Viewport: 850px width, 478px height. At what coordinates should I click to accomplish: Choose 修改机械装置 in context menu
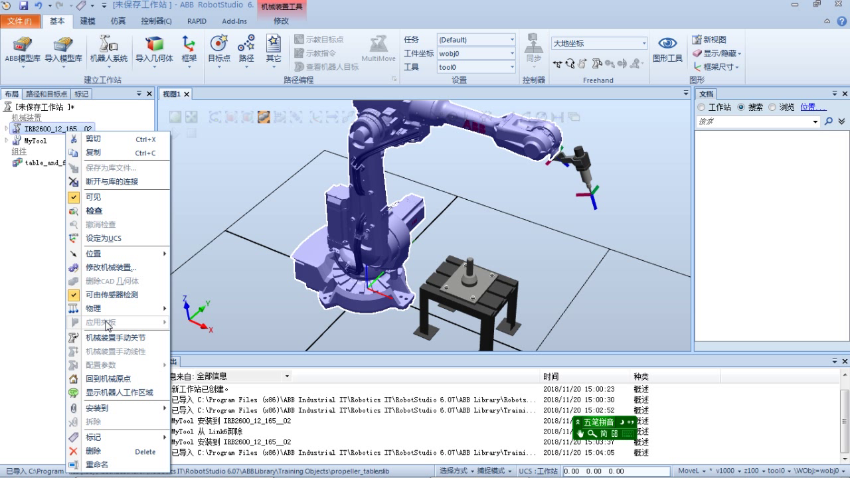[x=118, y=267]
